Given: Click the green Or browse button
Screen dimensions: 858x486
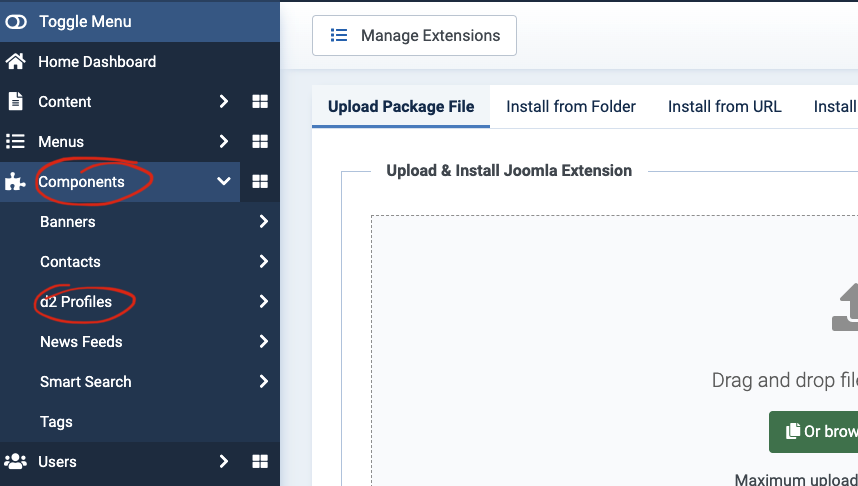Looking at the screenshot, I should point(814,432).
